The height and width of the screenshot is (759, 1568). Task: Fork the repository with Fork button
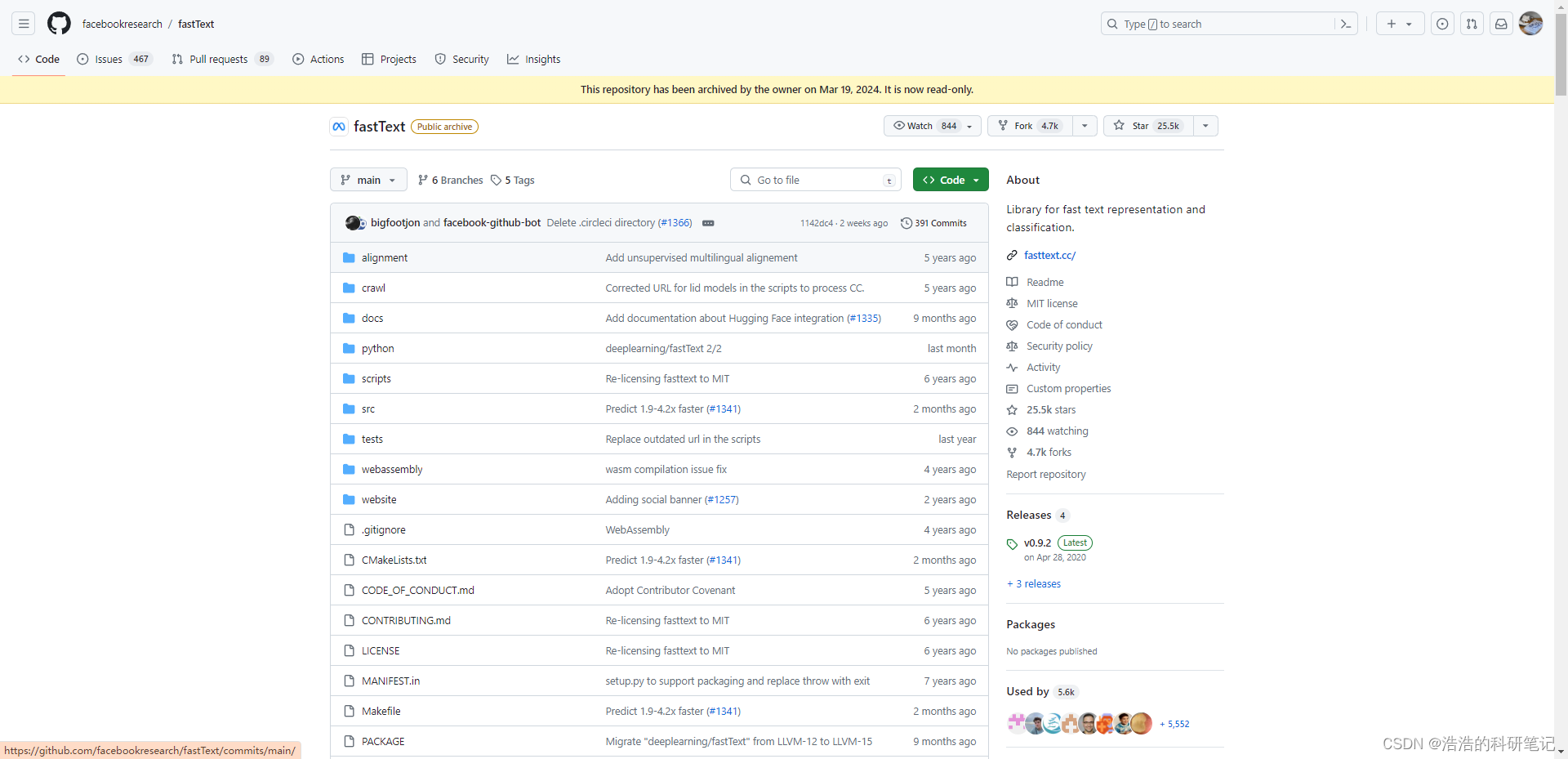pos(1031,126)
